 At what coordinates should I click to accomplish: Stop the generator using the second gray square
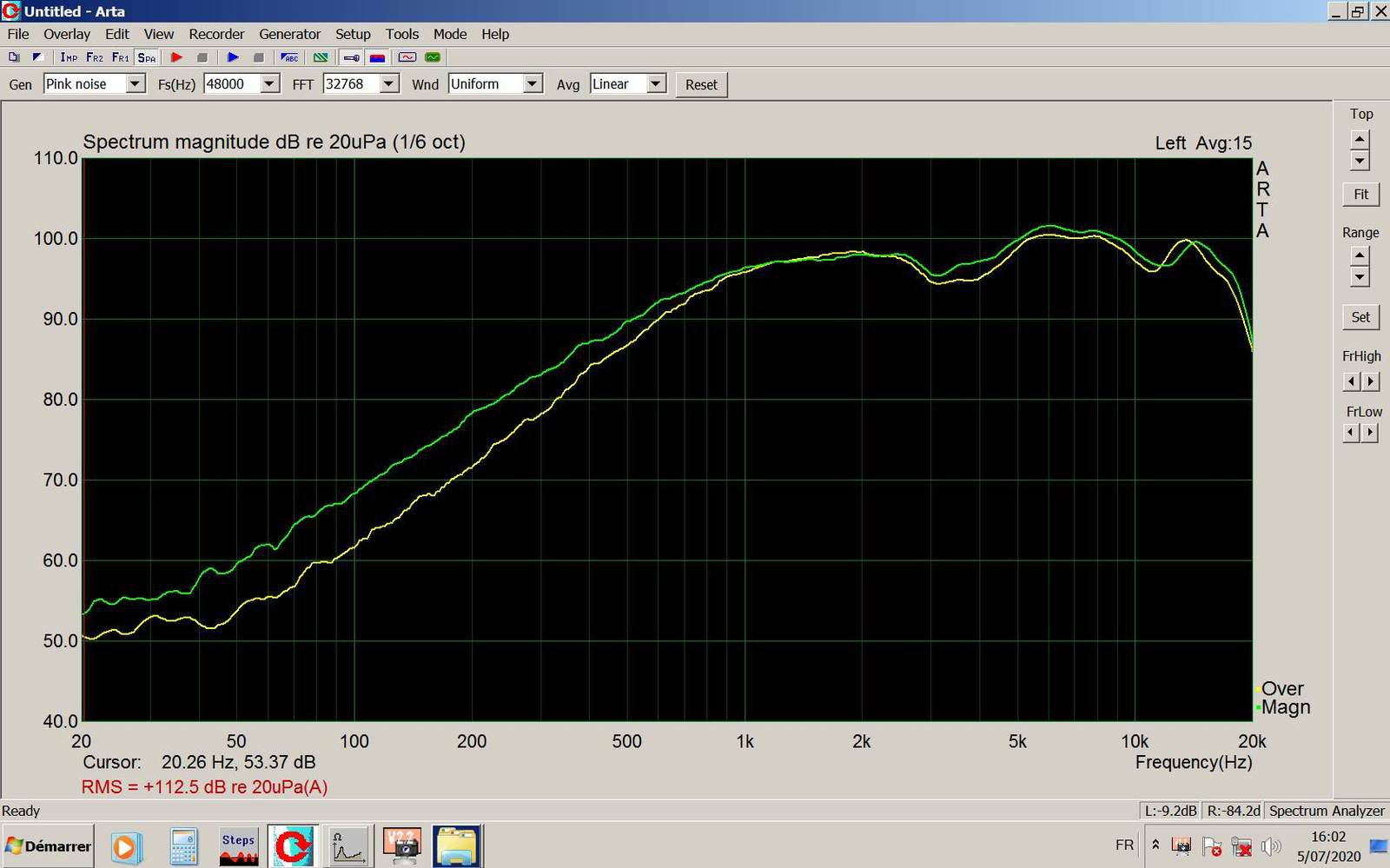259,57
